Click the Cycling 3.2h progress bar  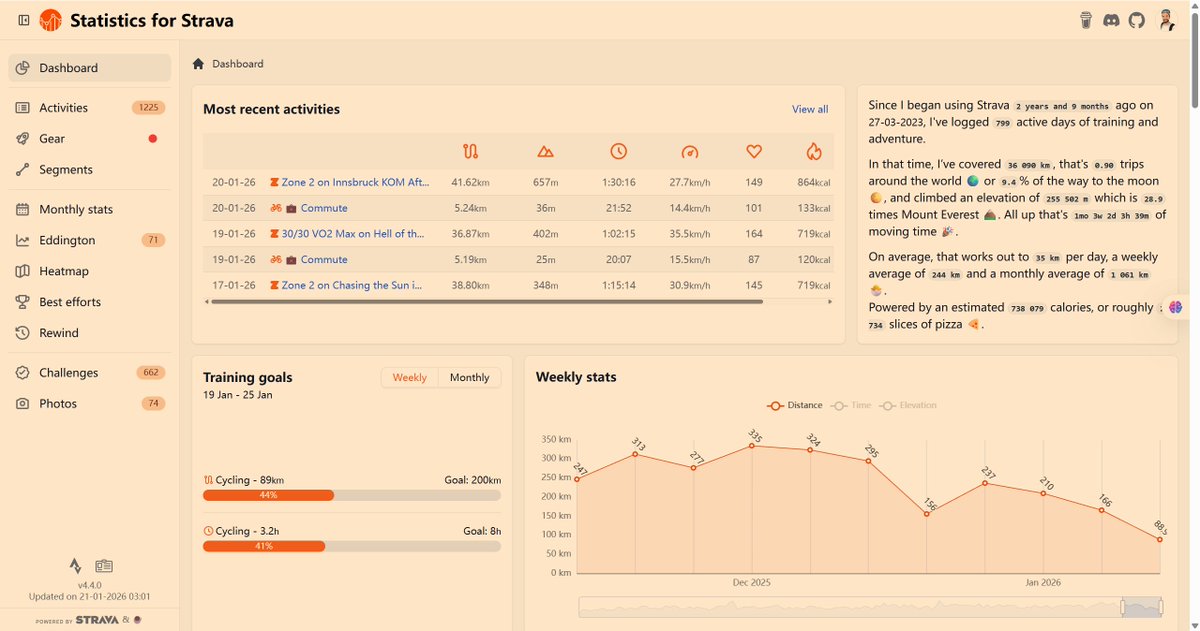pos(352,546)
